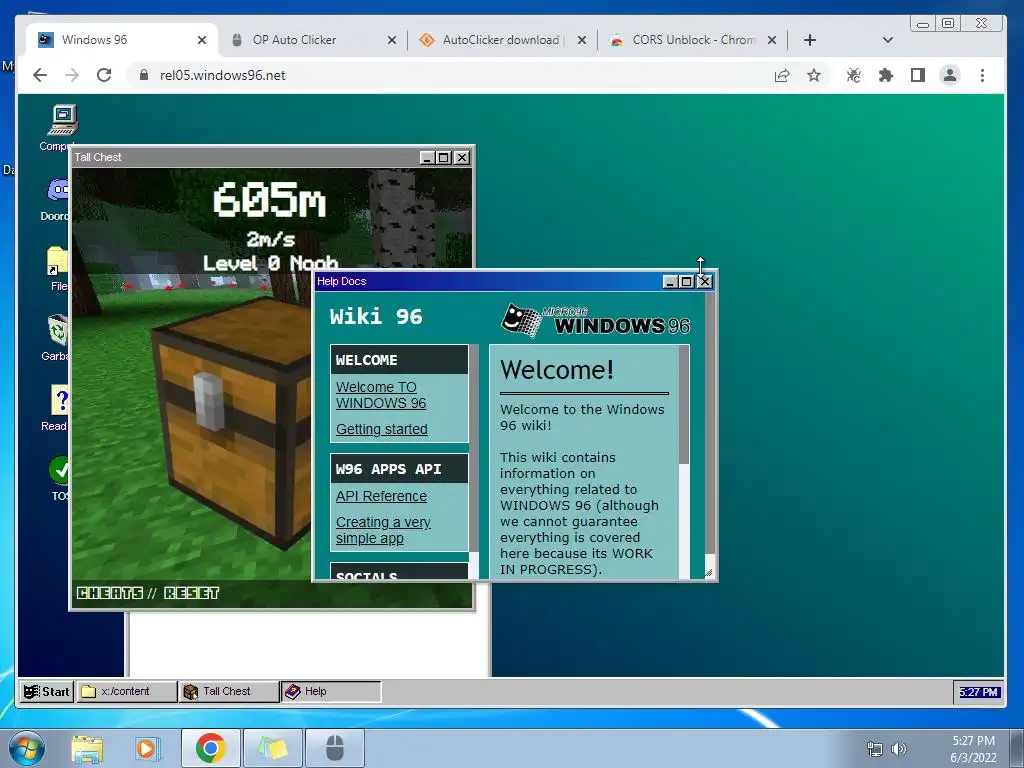Open Windows Media Player taskbar icon

[x=148, y=748]
